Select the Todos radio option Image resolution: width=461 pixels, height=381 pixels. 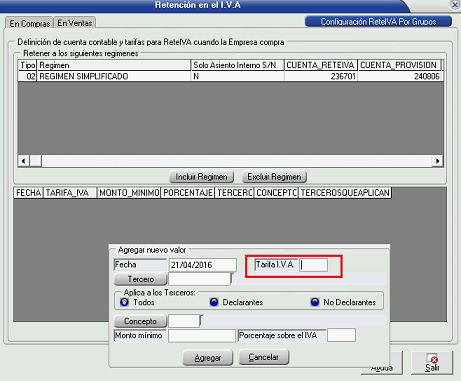tap(124, 302)
